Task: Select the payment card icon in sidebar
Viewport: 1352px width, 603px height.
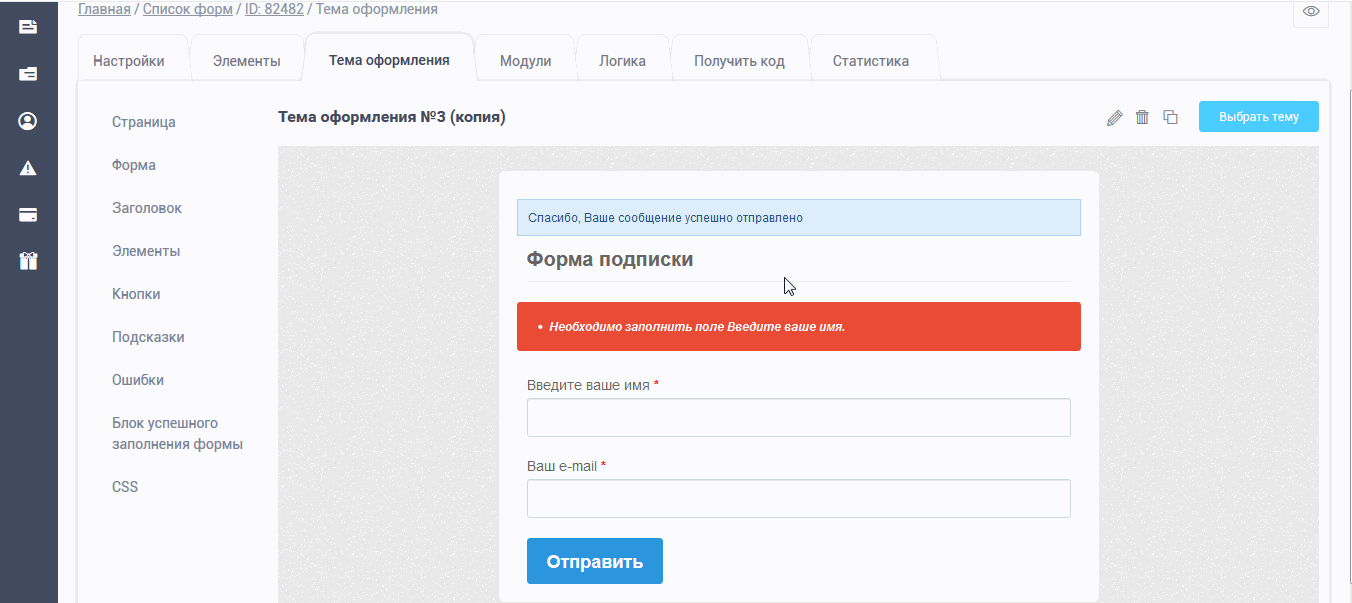Action: pos(27,214)
